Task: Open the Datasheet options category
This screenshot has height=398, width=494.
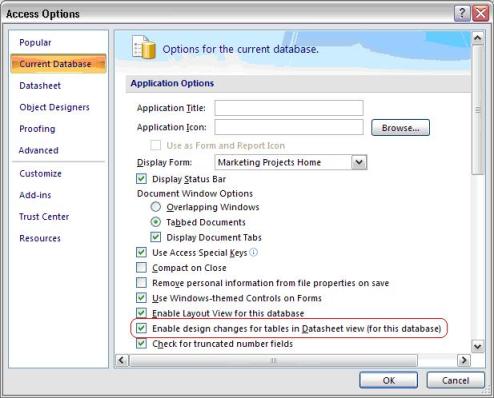Action: coord(40,86)
